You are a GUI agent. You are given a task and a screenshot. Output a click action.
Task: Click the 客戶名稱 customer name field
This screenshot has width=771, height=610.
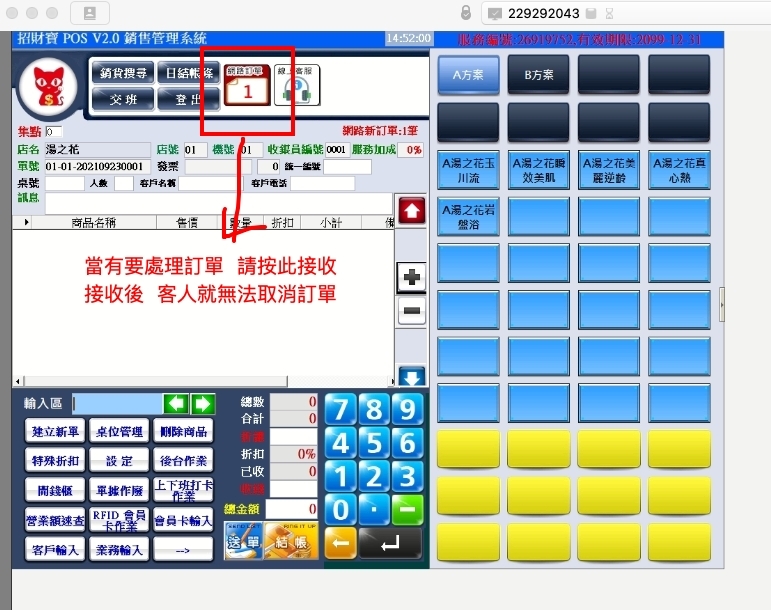coord(208,183)
